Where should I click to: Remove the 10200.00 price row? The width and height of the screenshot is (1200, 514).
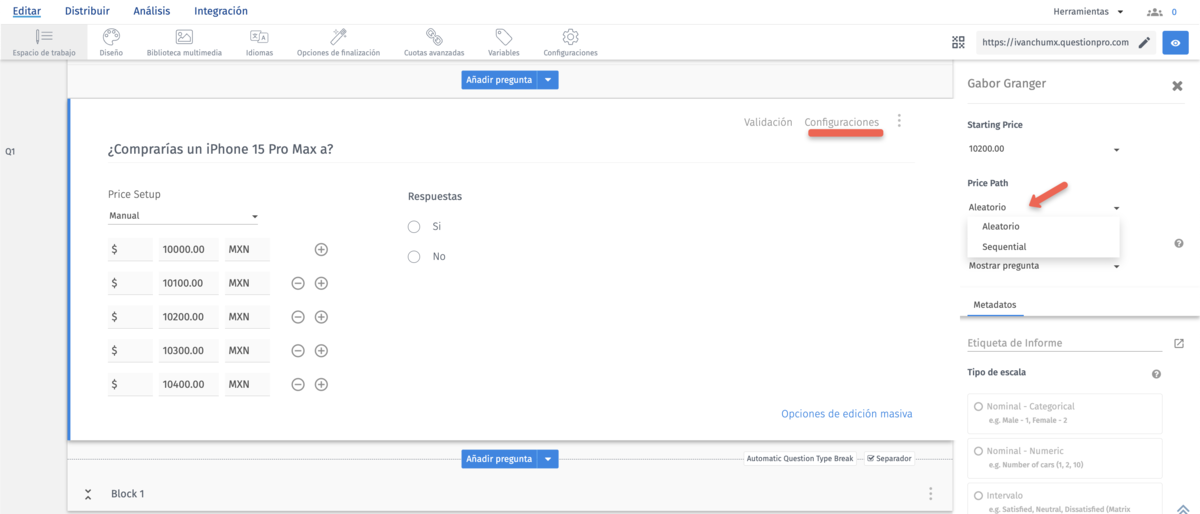click(298, 317)
